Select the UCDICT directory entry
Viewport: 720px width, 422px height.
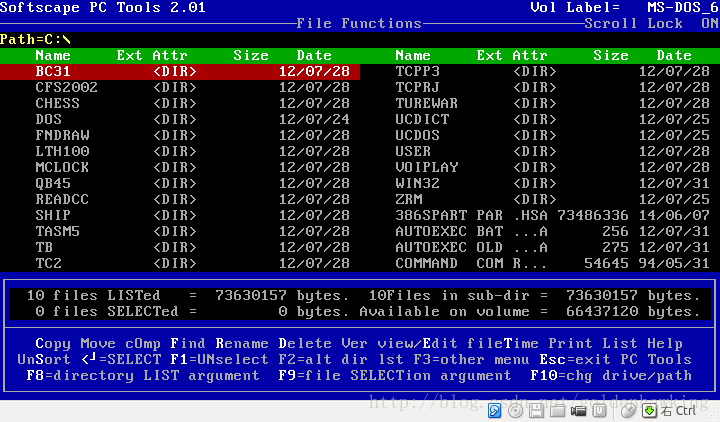click(552, 119)
